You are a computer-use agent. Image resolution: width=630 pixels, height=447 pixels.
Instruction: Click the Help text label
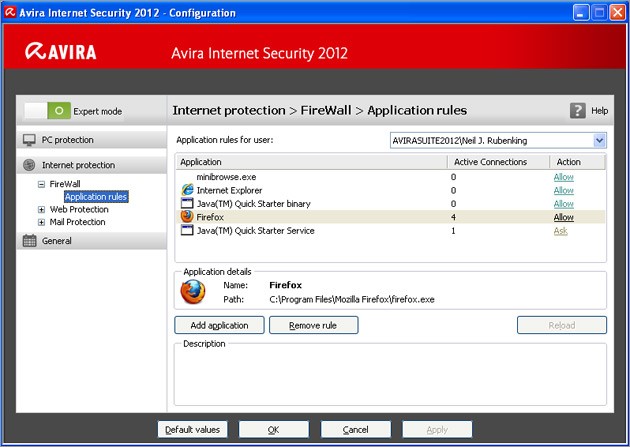tap(599, 110)
